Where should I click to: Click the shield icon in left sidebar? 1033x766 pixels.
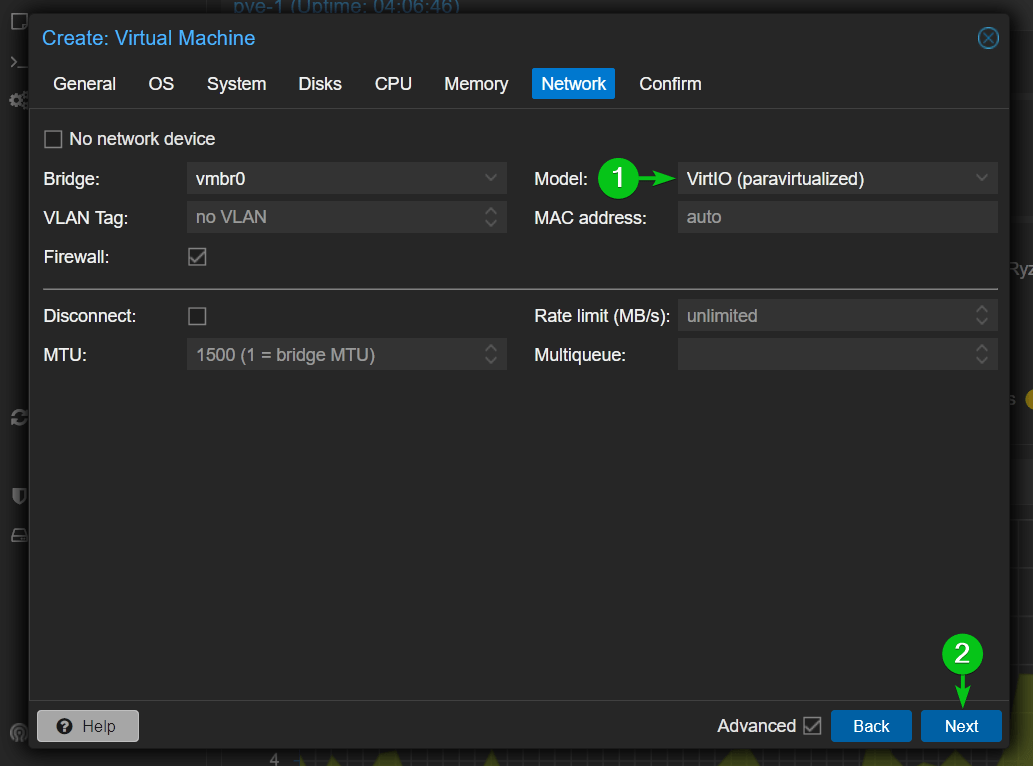(19, 495)
